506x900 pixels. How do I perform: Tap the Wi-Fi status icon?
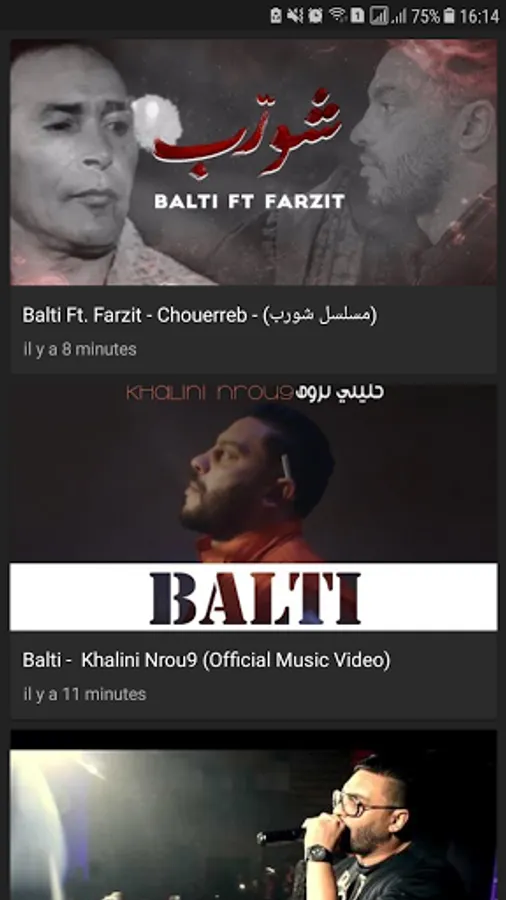337,15
